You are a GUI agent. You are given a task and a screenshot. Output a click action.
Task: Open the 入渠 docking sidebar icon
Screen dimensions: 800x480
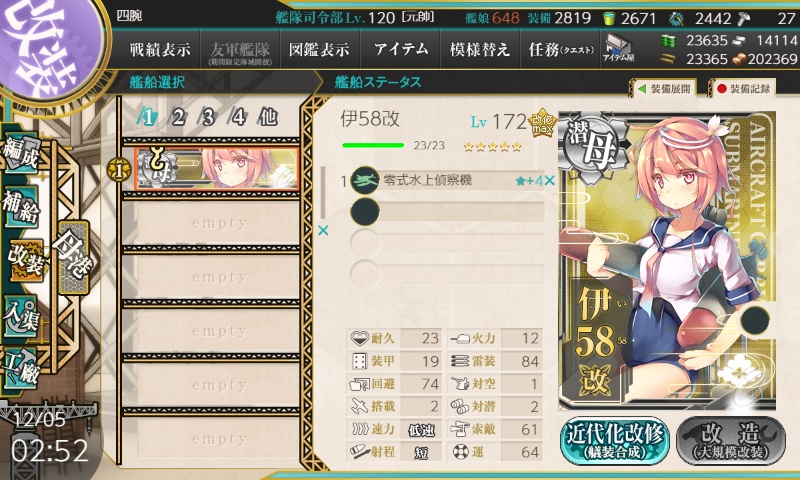(20, 316)
